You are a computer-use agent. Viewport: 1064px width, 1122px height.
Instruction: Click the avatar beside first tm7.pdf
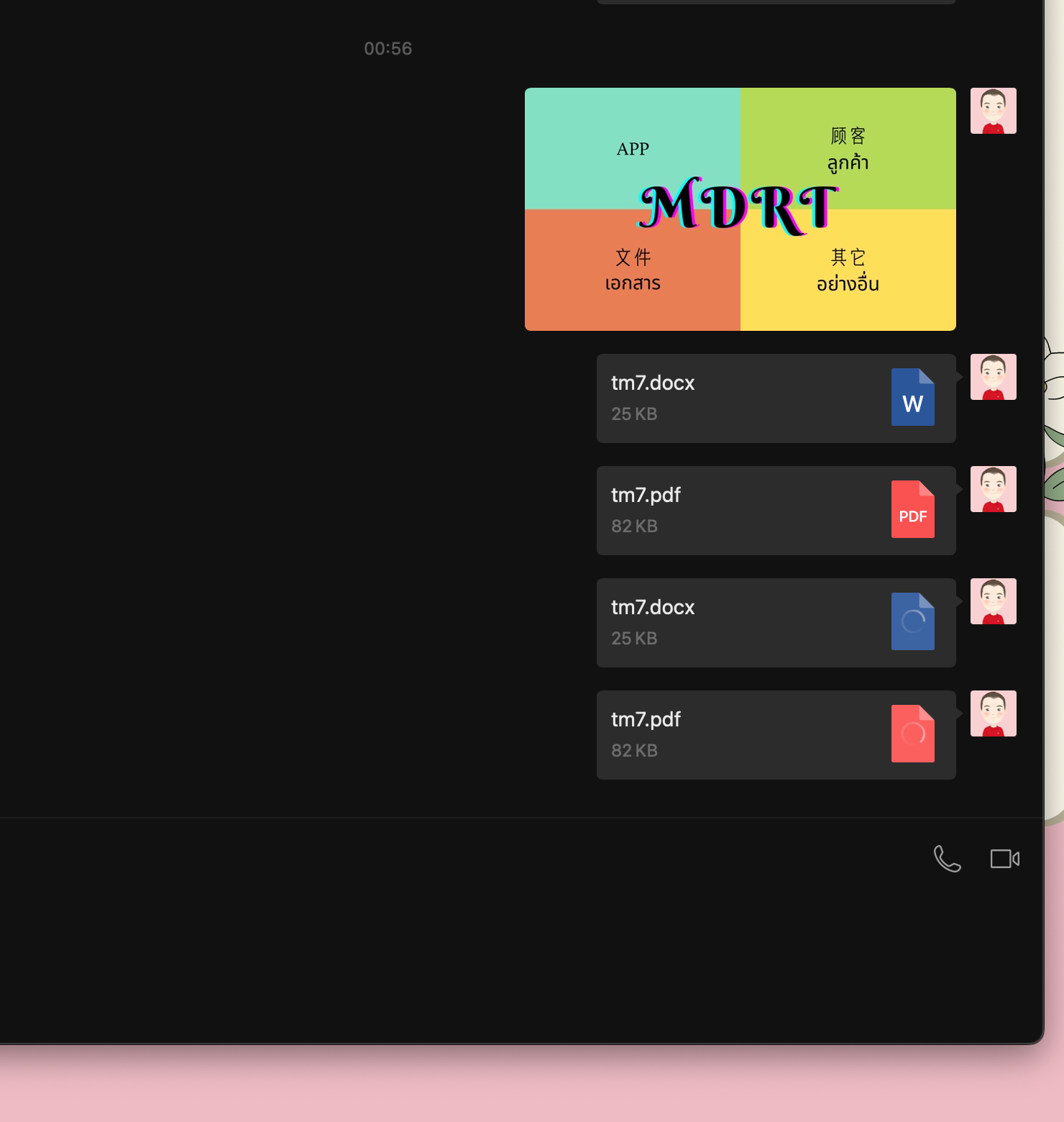coord(994,489)
